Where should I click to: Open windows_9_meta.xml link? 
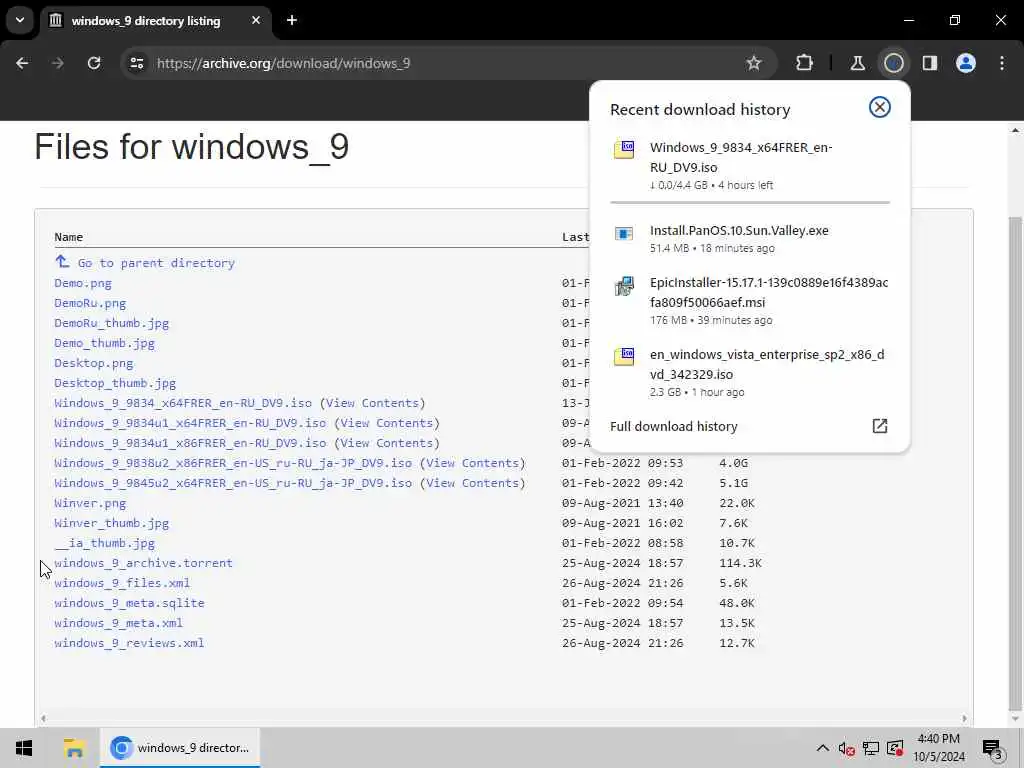point(118,623)
